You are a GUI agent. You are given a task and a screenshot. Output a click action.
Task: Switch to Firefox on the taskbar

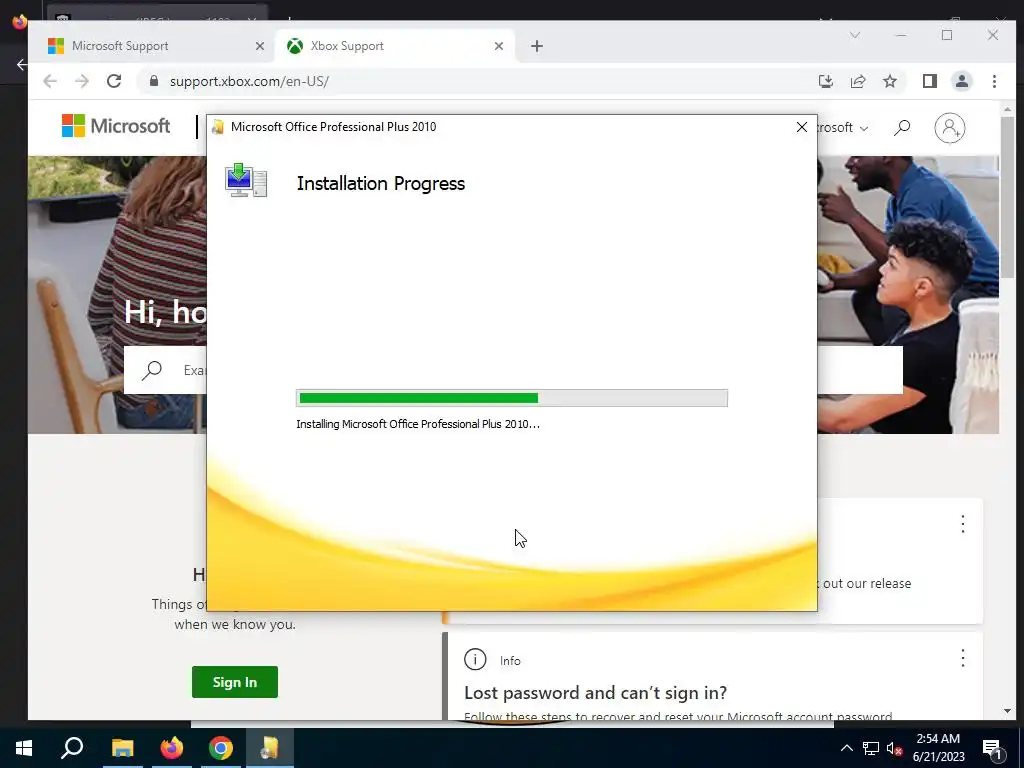click(171, 748)
